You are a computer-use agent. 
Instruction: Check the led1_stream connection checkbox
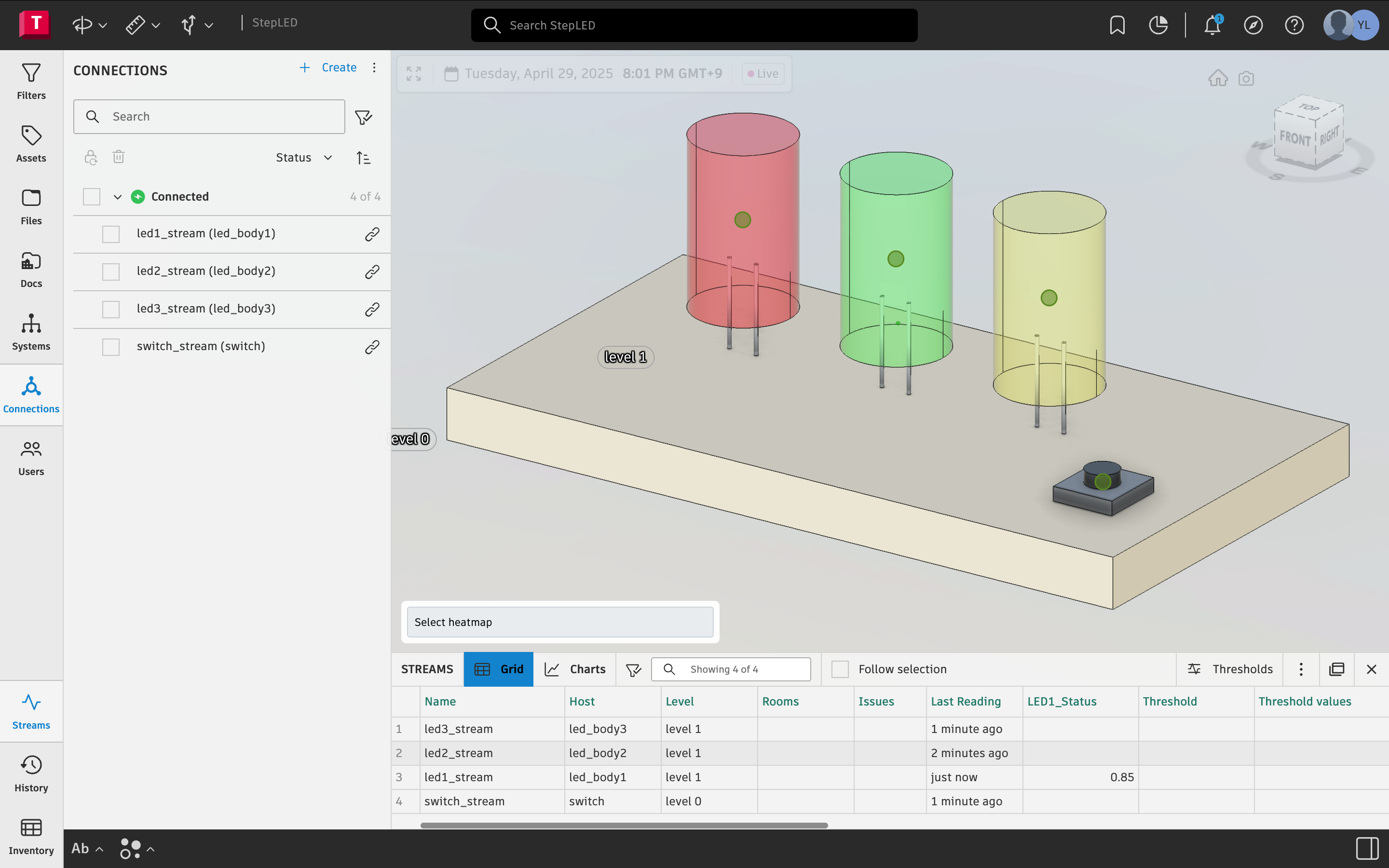[x=111, y=234]
